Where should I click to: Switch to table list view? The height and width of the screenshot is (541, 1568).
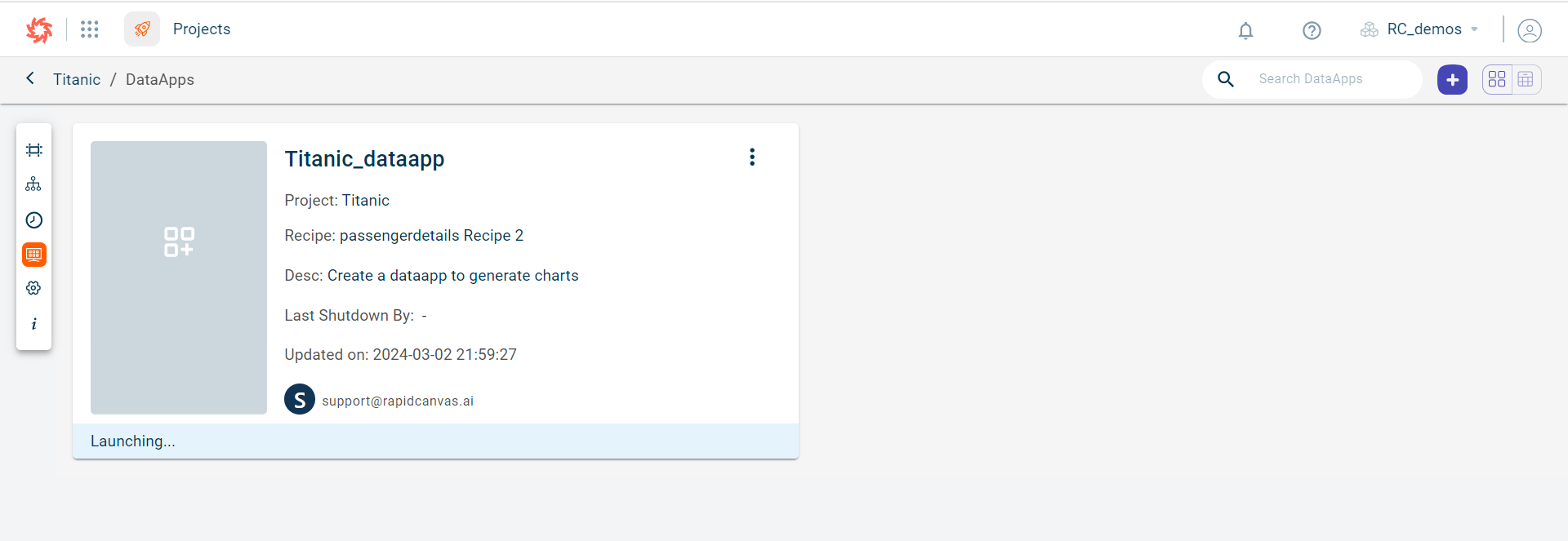tap(1526, 79)
